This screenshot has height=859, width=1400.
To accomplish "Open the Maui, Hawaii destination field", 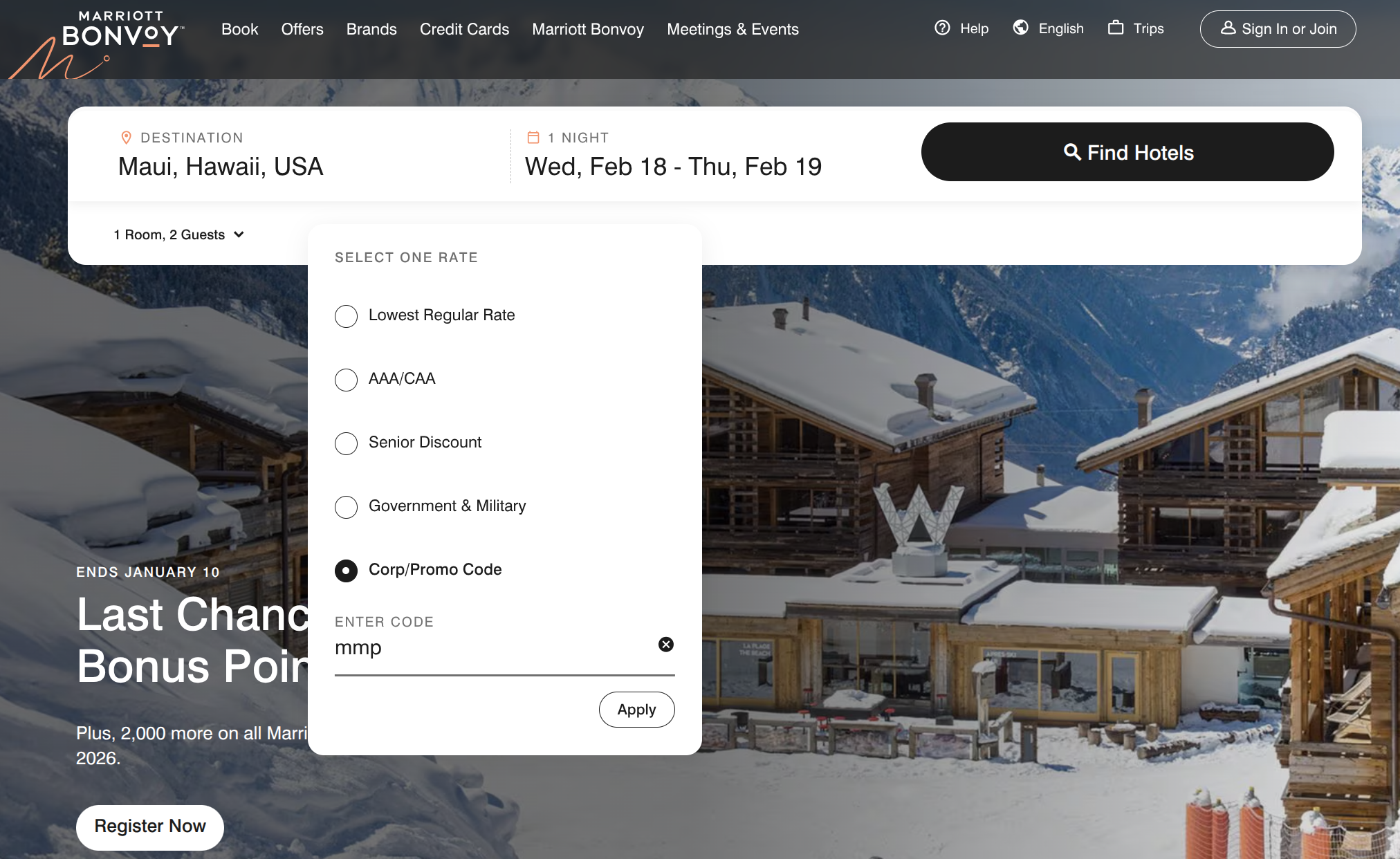I will [x=221, y=167].
